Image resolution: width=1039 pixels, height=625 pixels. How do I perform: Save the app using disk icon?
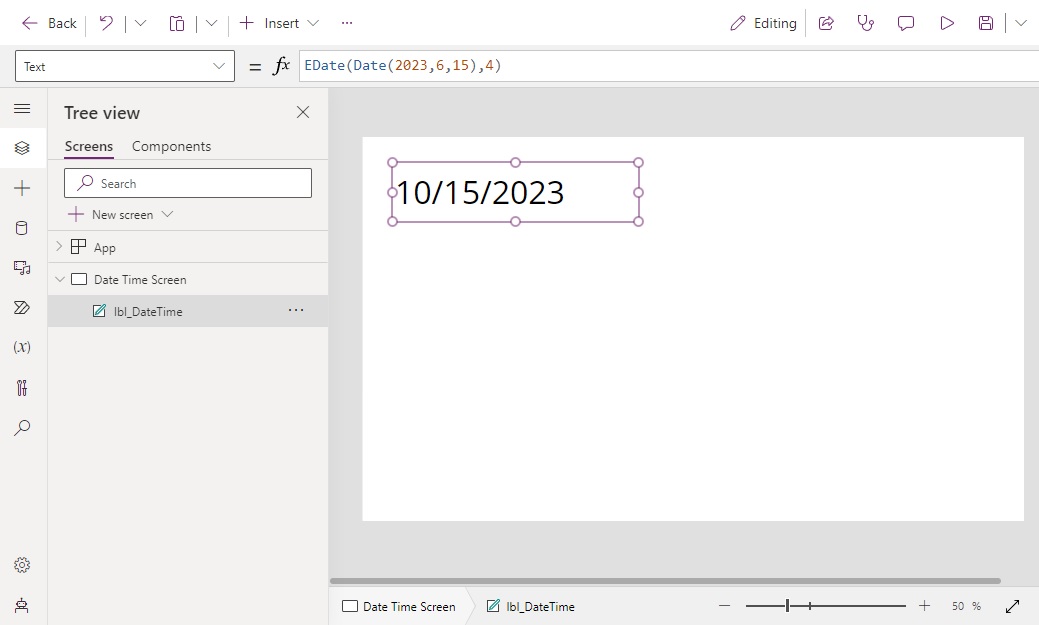986,23
